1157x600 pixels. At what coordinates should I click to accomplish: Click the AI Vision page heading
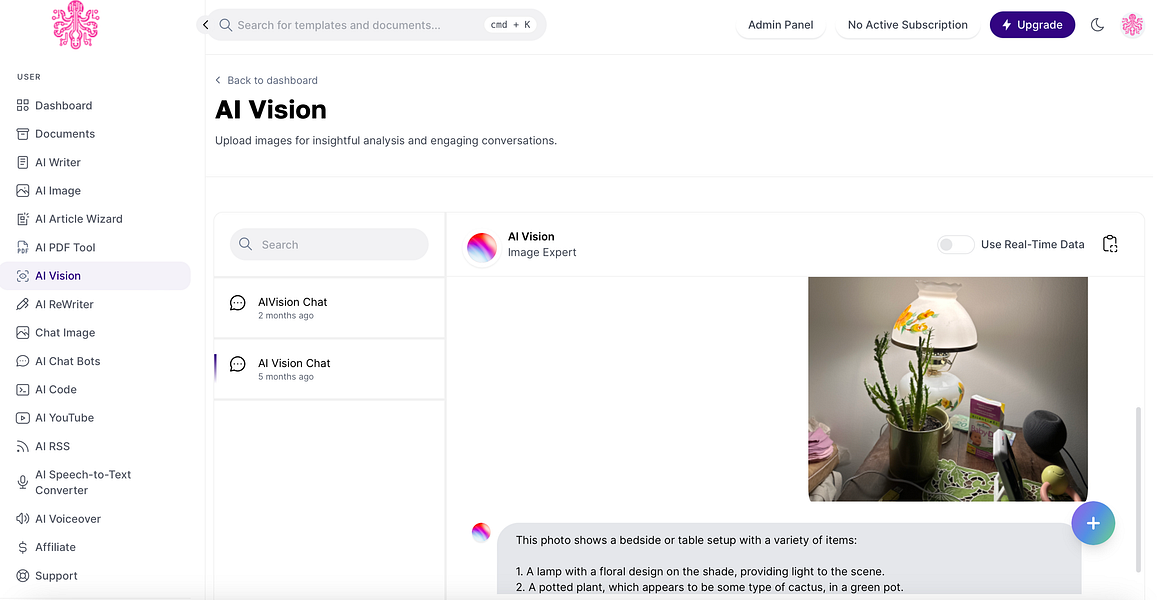(271, 110)
